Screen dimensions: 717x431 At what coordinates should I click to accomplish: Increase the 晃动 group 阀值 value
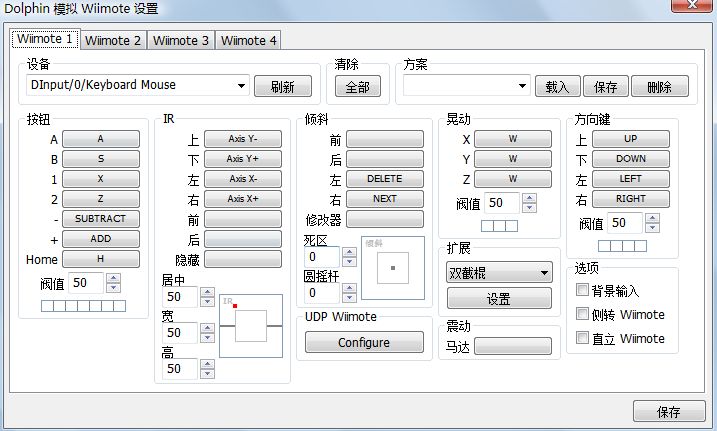(x=530, y=198)
